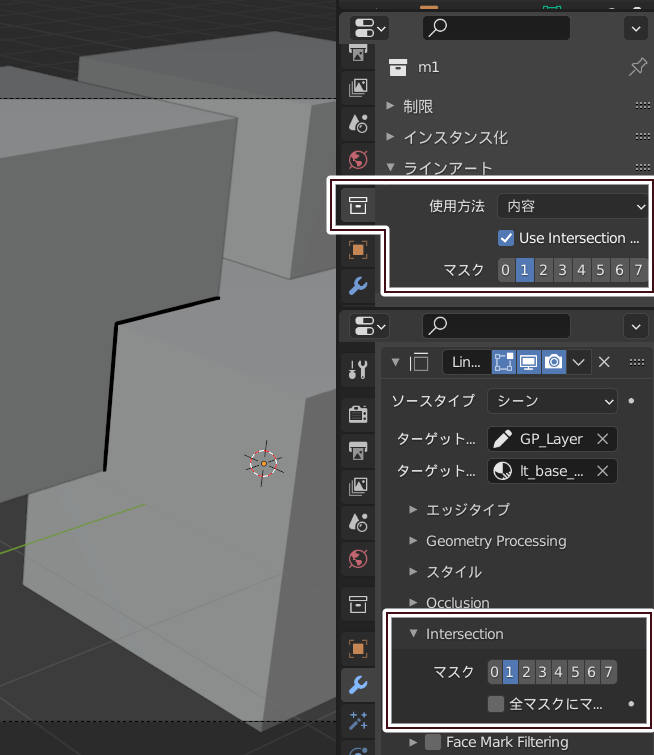Open the Line Art modifier extras dropdown arrow
654x755 pixels.
(578, 362)
